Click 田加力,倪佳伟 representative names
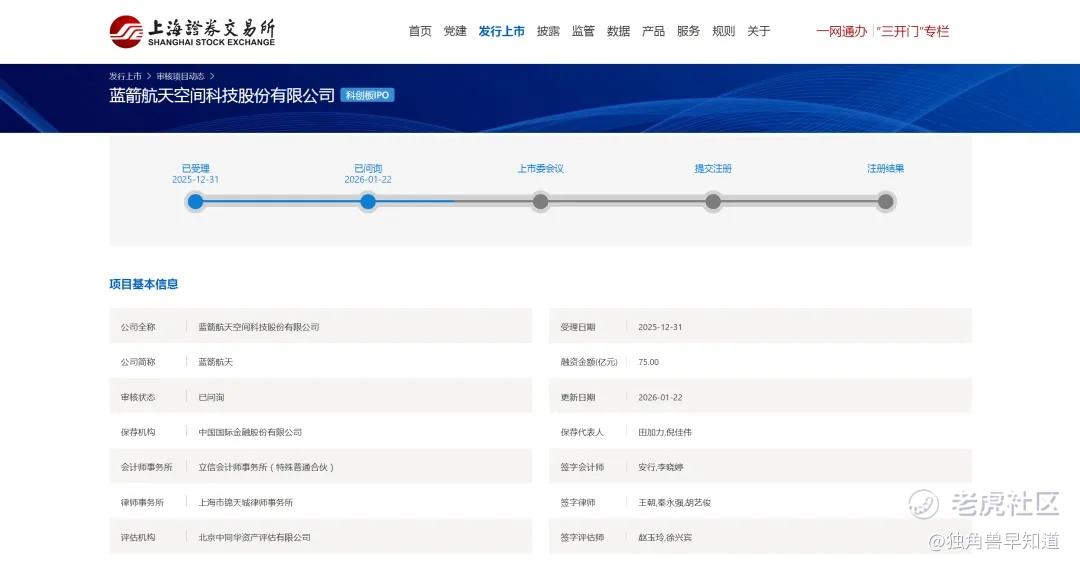 665,432
